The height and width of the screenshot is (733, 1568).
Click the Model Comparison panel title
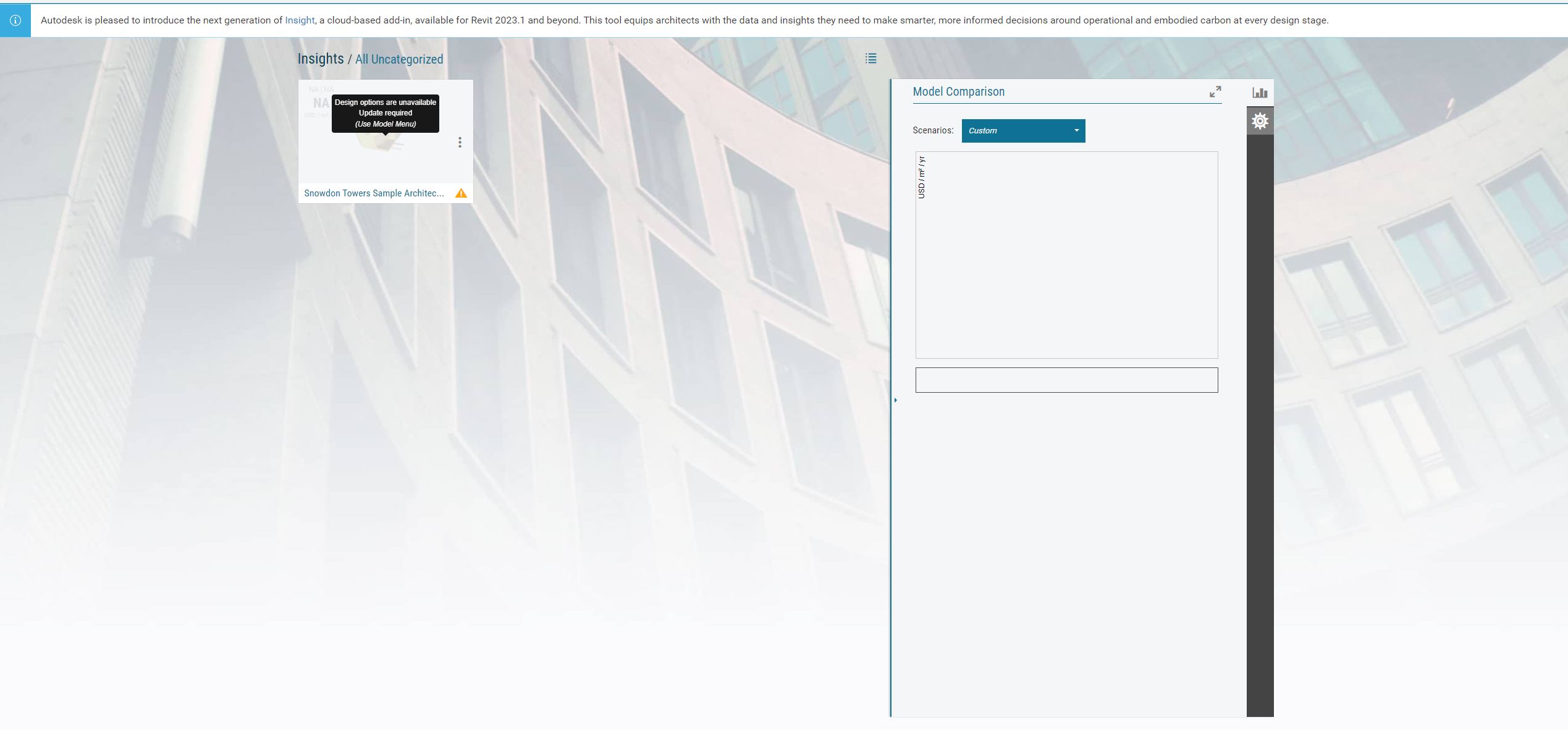(958, 92)
